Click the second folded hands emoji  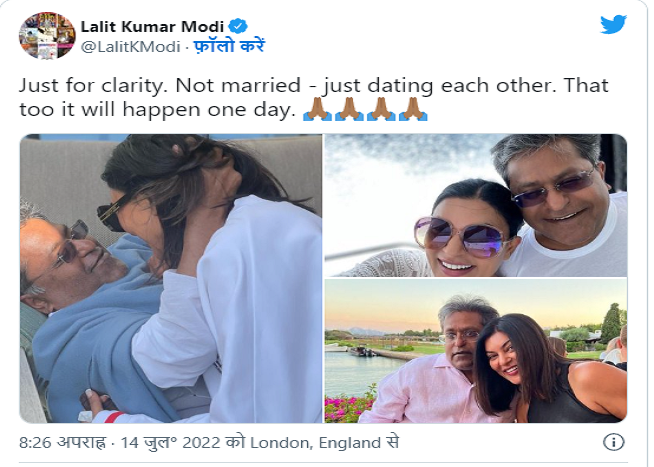349,109
